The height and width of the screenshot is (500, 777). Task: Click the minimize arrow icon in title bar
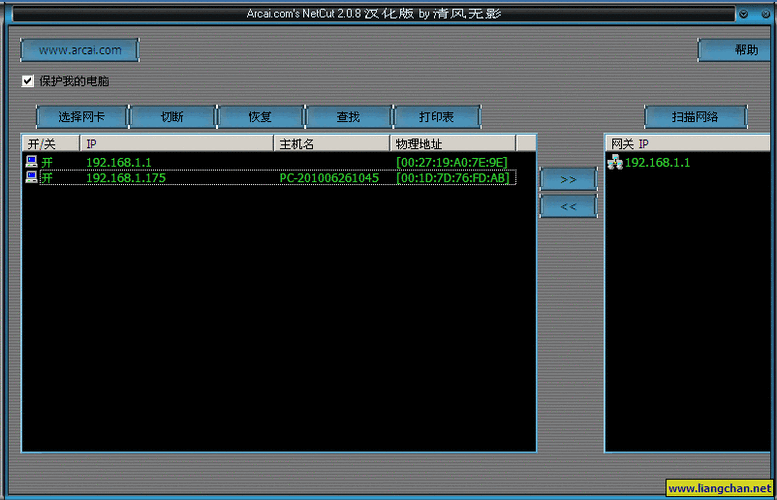click(744, 13)
